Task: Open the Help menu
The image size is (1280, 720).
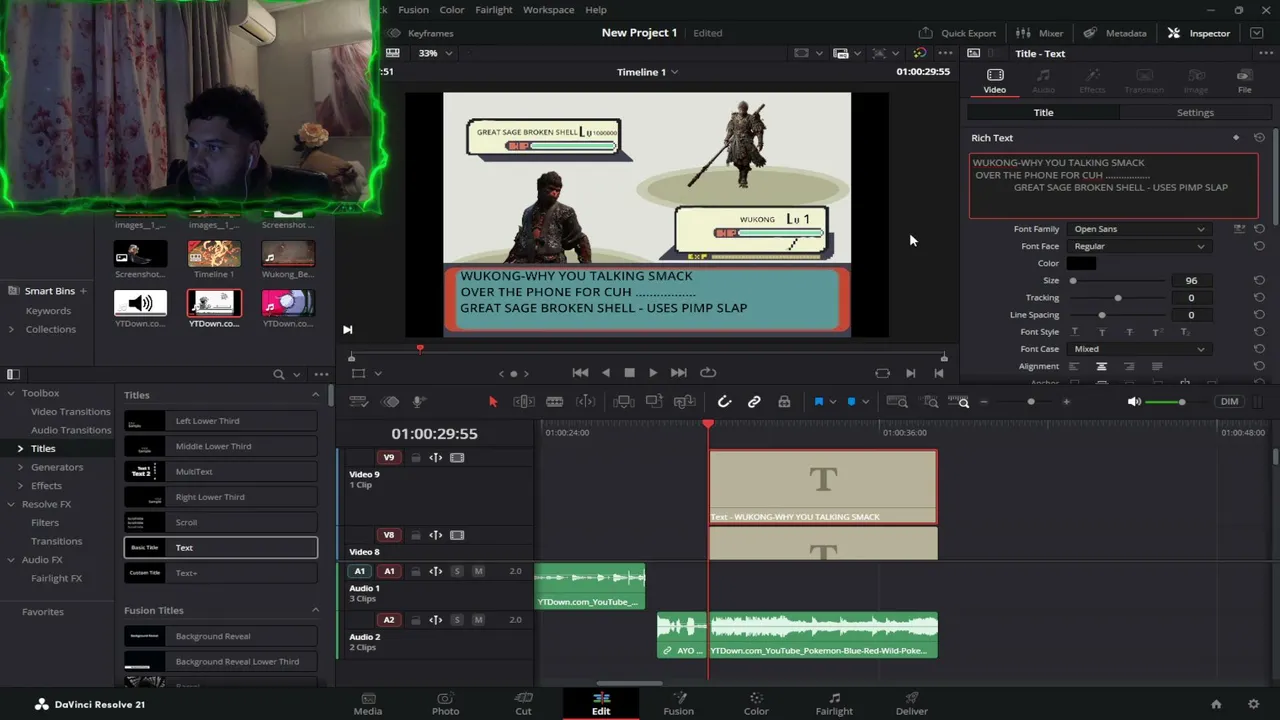Action: tap(596, 10)
